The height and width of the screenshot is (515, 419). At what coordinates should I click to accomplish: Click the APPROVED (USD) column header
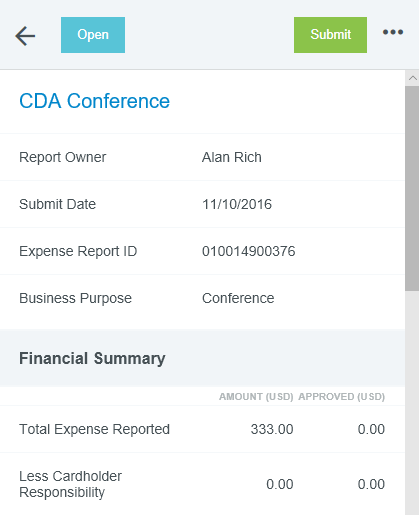[342, 397]
